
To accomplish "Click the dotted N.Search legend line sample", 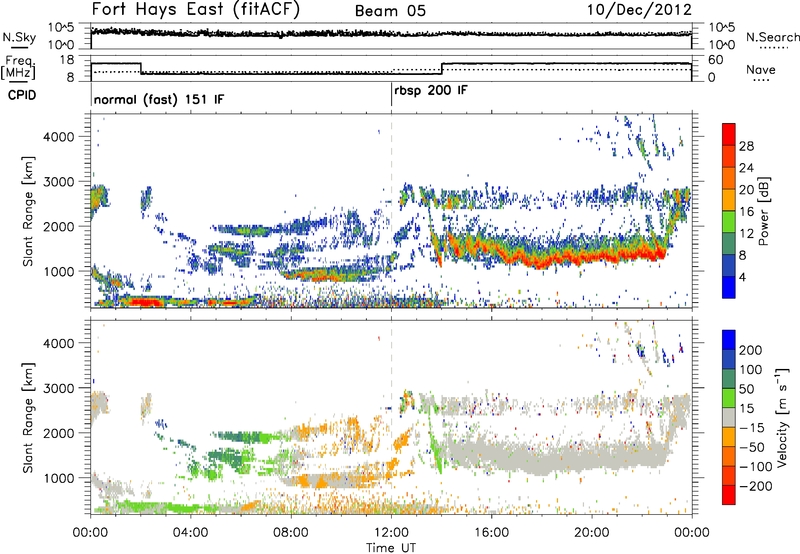I will (774, 48).
